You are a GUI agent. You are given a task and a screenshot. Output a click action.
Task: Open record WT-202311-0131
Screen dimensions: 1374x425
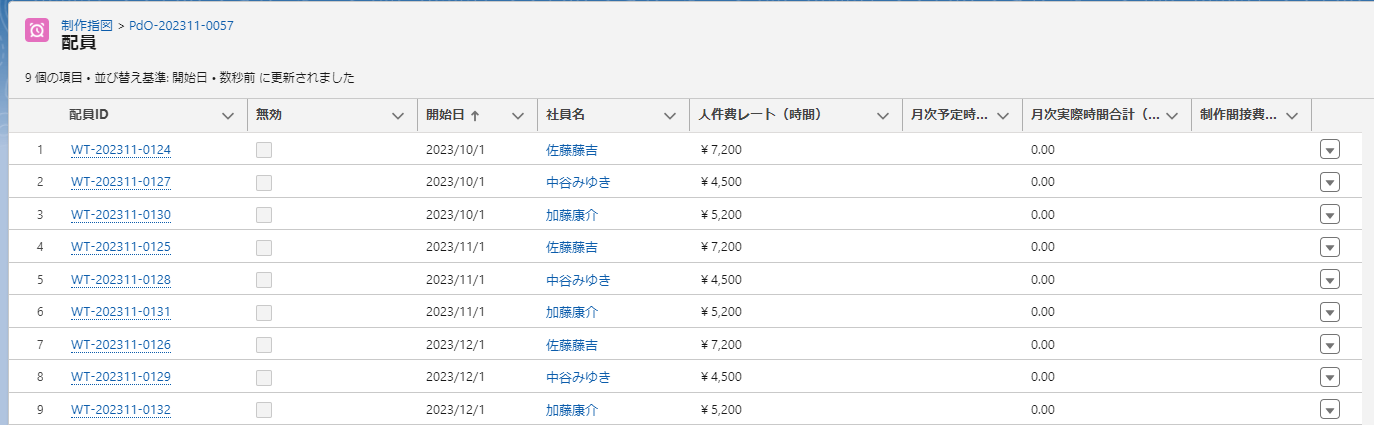pos(121,312)
